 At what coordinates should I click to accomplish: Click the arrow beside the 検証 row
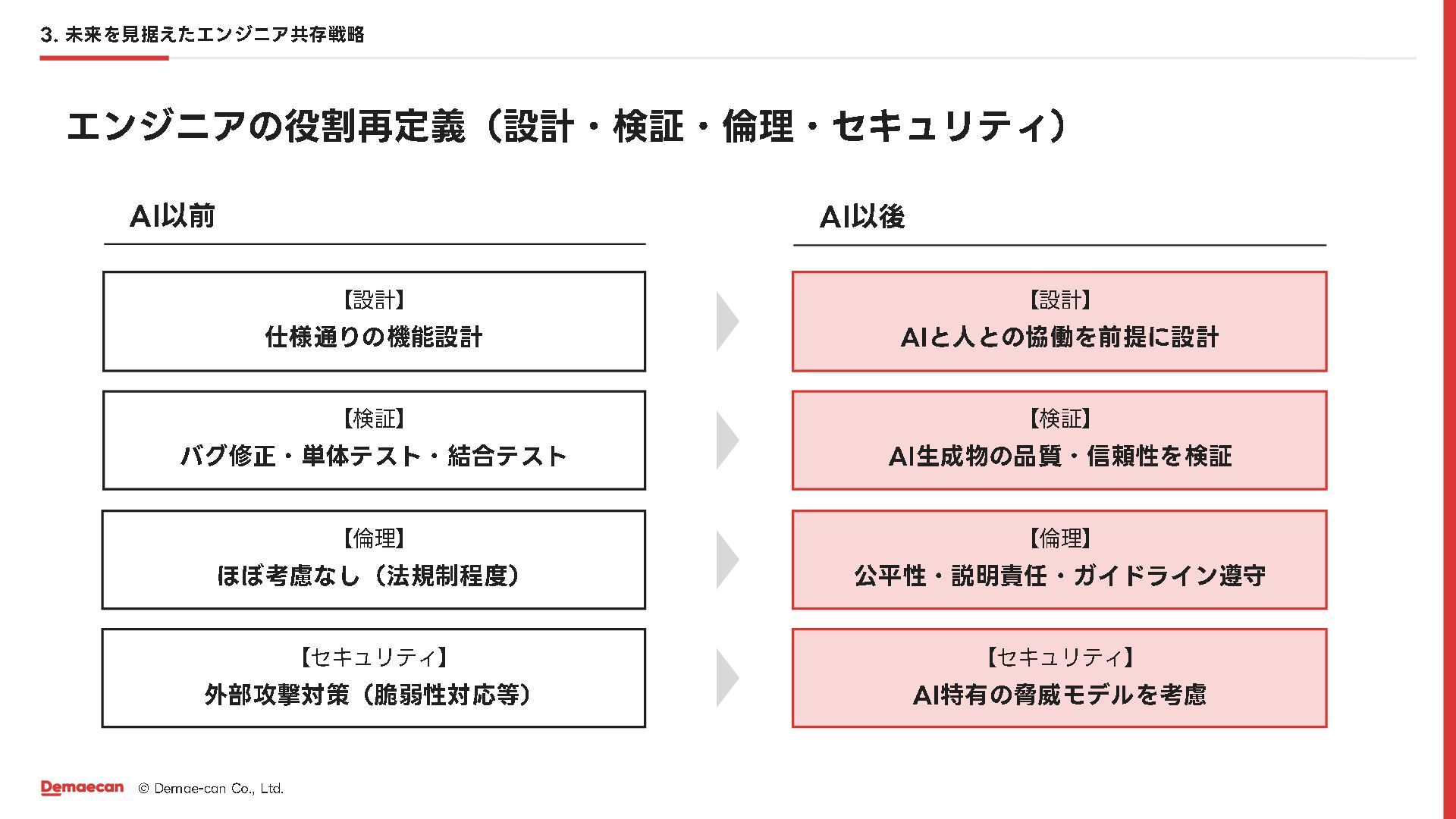[x=726, y=441]
